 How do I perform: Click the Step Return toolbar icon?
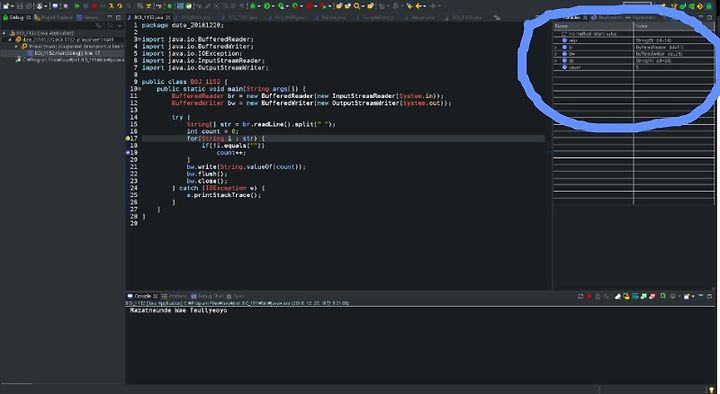[x=129, y=6]
